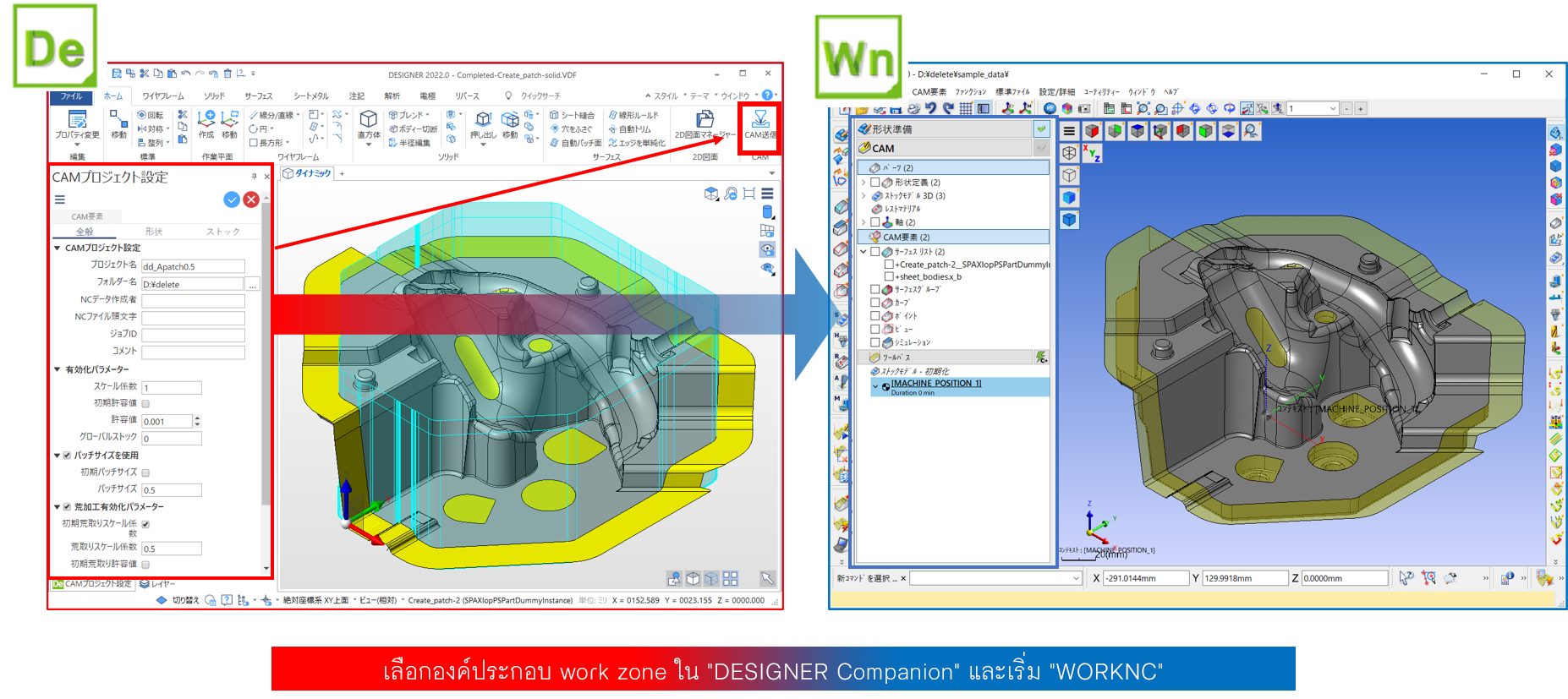Screen dimensions: 1568x699
Task: Click the Save icon in DESIGNER quick access
Action: pos(117,74)
